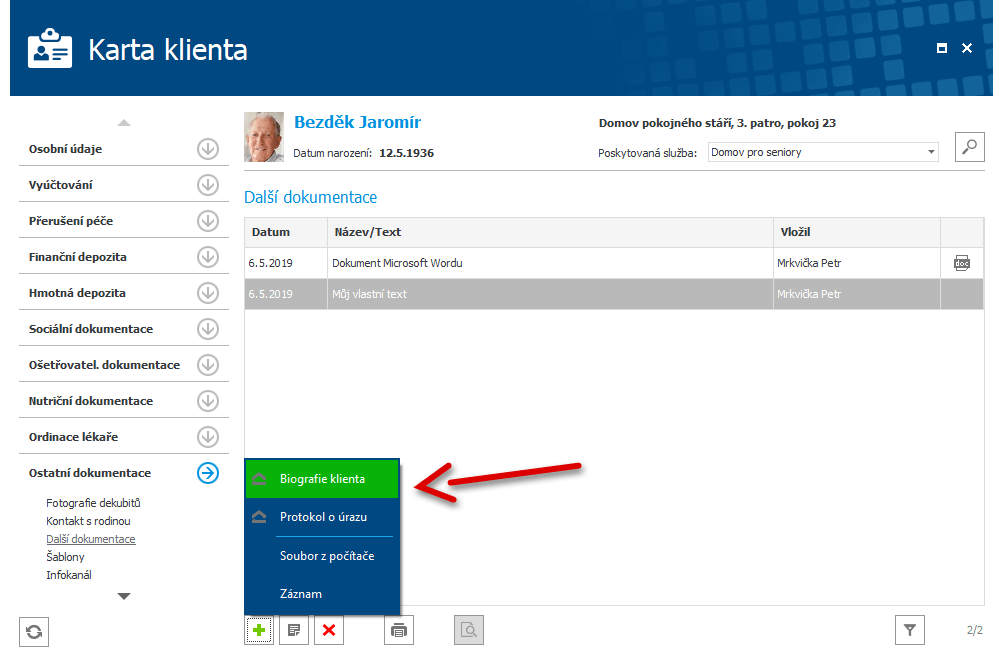Click the icon beside Biografie klienta
Viewport: 1003px width, 663px height.
click(259, 479)
